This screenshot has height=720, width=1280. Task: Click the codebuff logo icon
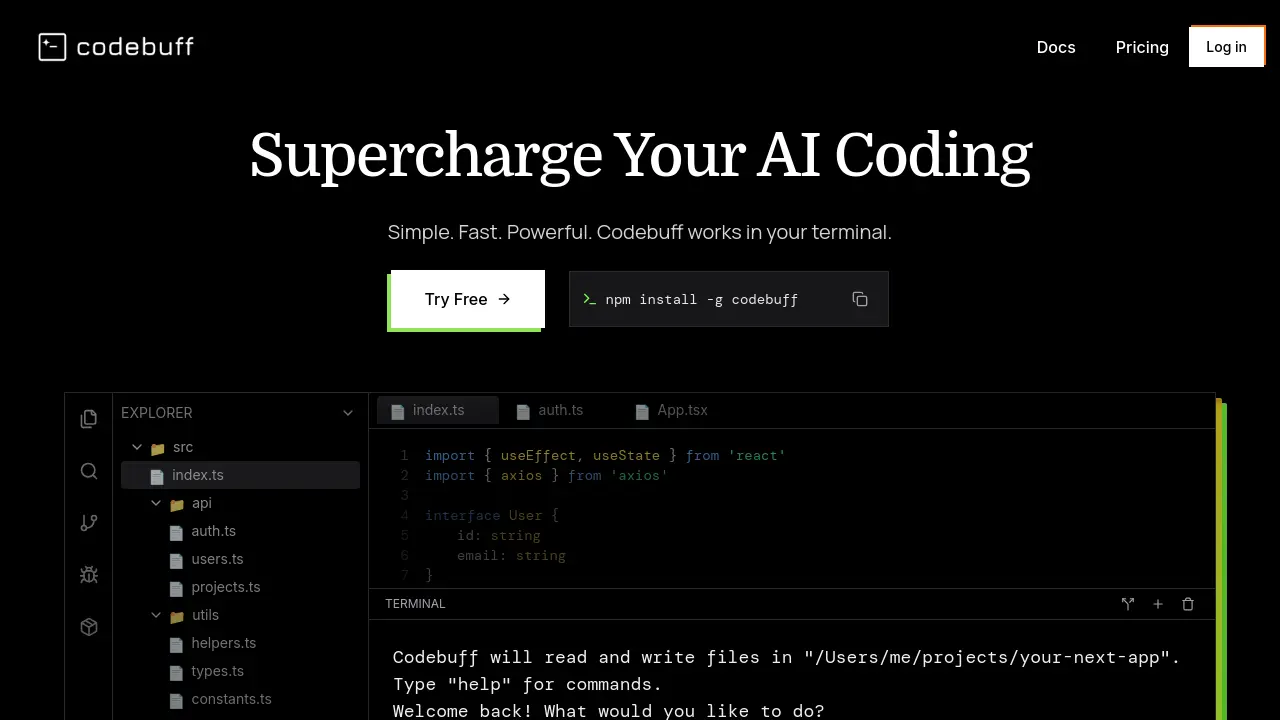point(52,47)
